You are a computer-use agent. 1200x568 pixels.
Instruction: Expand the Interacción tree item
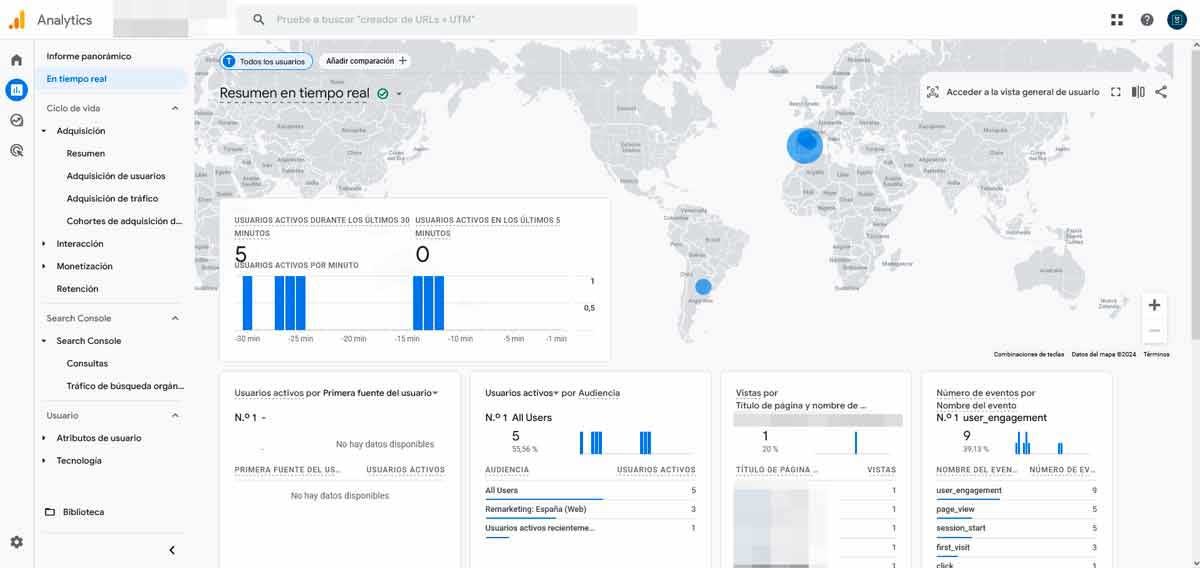(44, 244)
